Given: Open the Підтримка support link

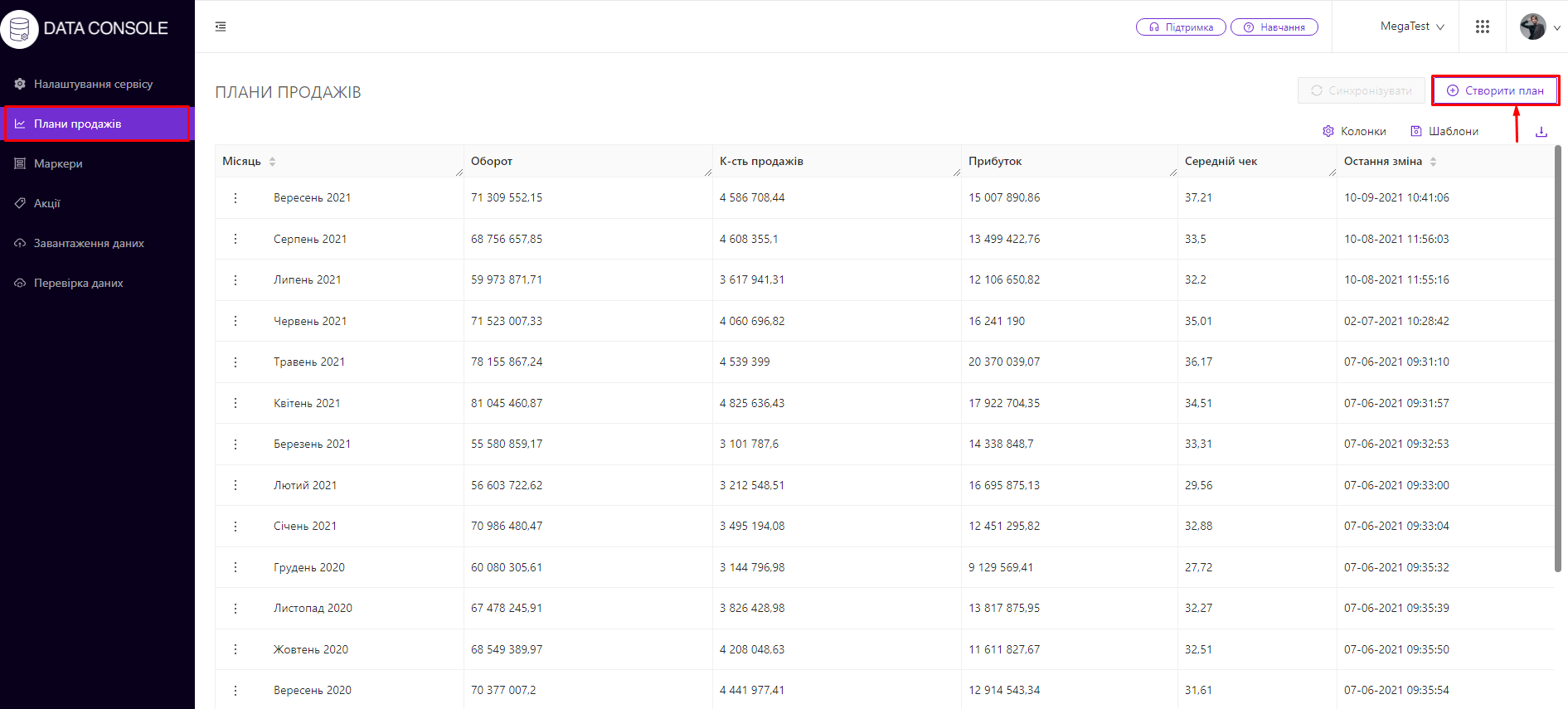Looking at the screenshot, I should pyautogui.click(x=1181, y=27).
